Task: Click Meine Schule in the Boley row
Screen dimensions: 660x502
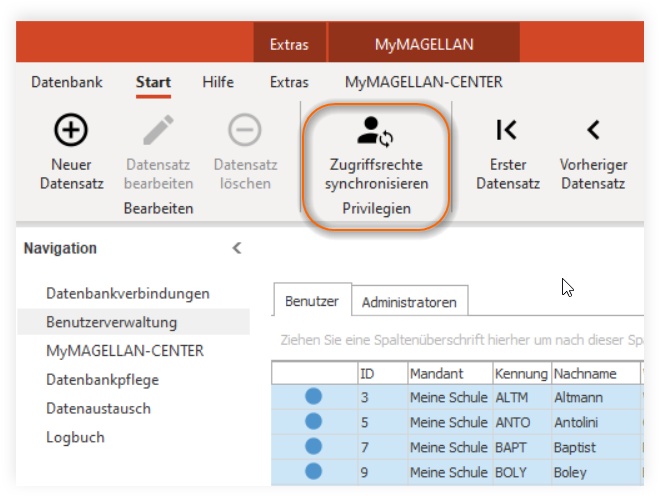Action: click(449, 472)
